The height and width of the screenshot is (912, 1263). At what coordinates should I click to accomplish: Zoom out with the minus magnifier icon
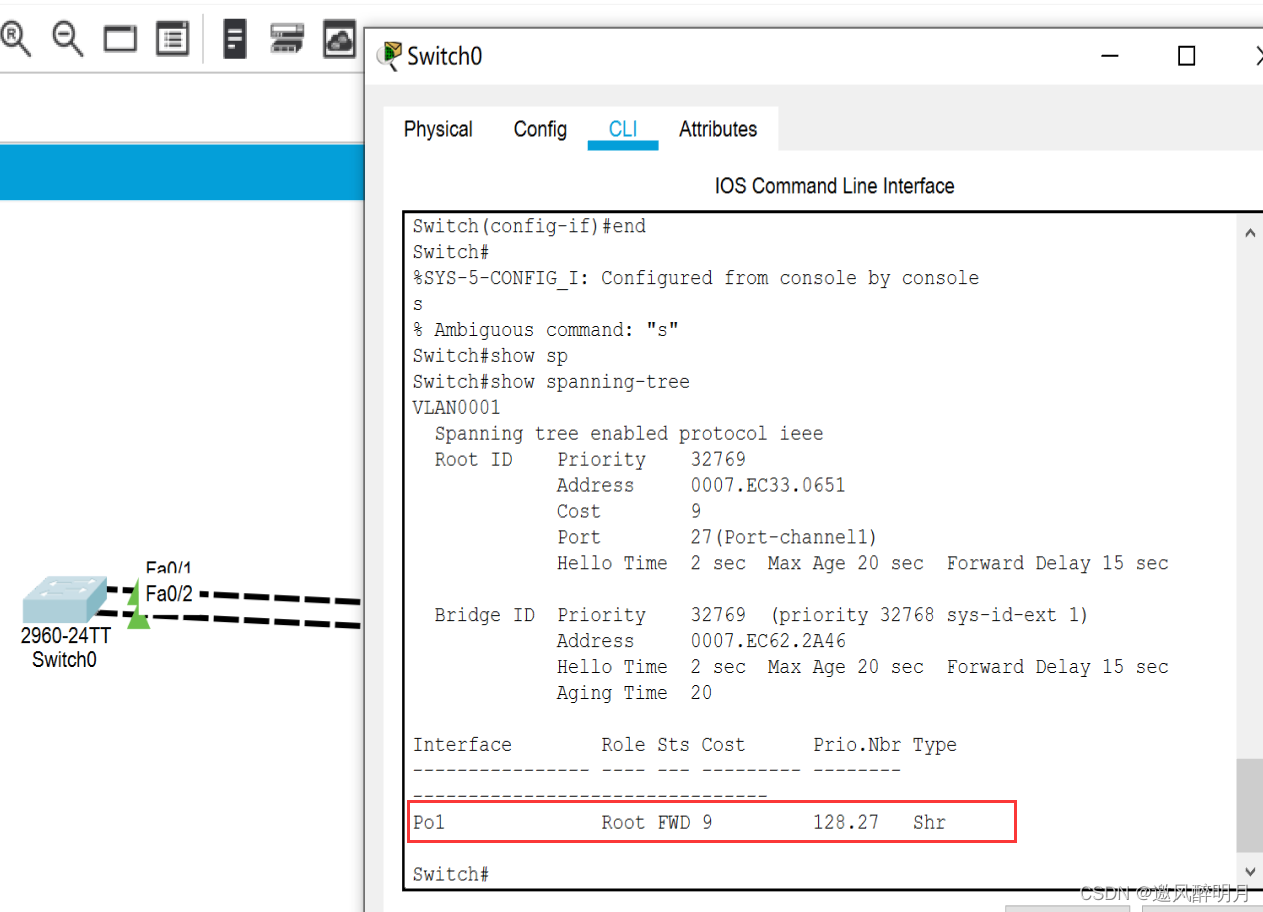tap(68, 39)
